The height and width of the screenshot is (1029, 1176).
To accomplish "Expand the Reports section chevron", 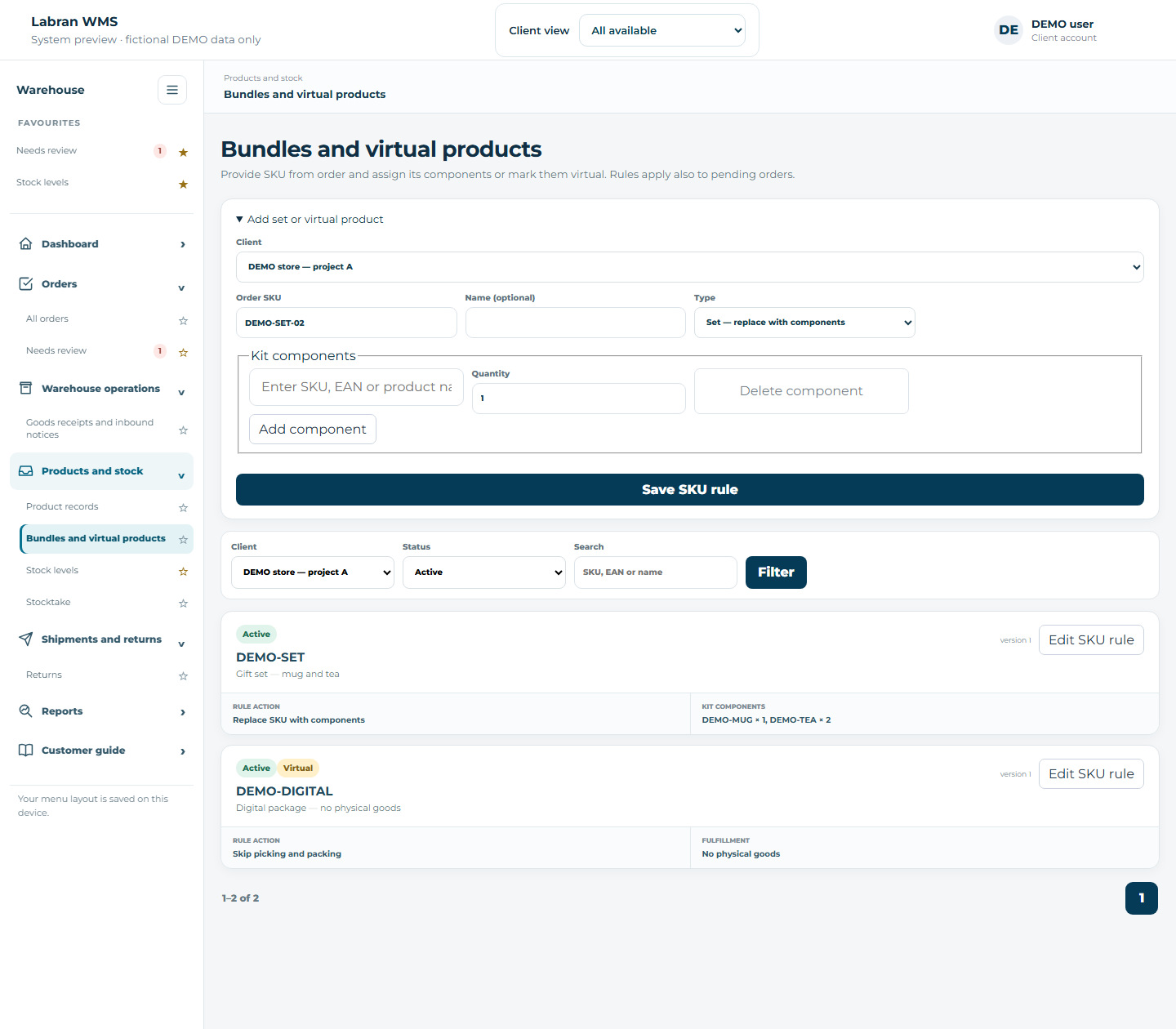I will point(182,712).
